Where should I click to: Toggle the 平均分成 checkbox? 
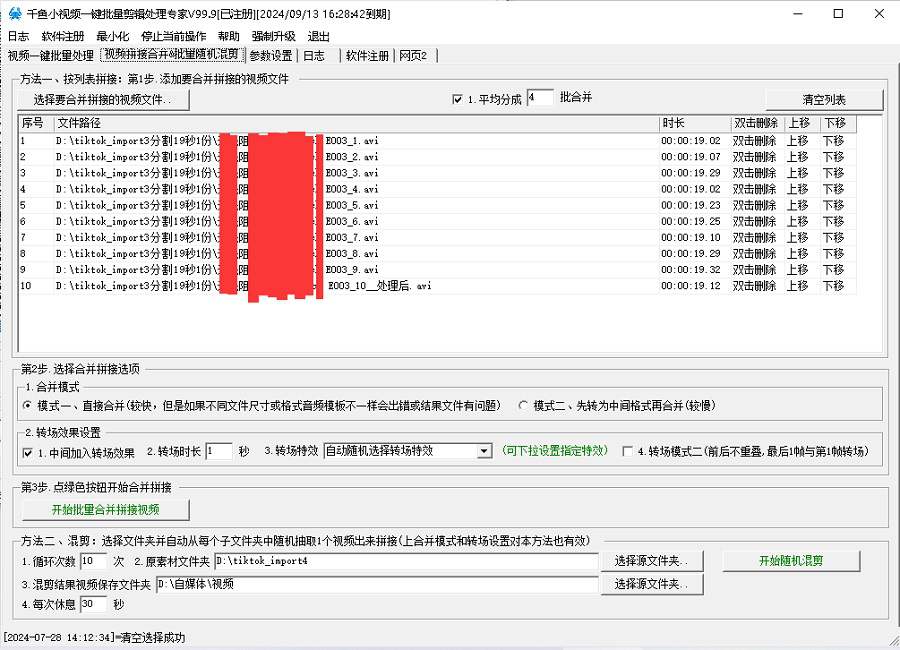click(458, 100)
